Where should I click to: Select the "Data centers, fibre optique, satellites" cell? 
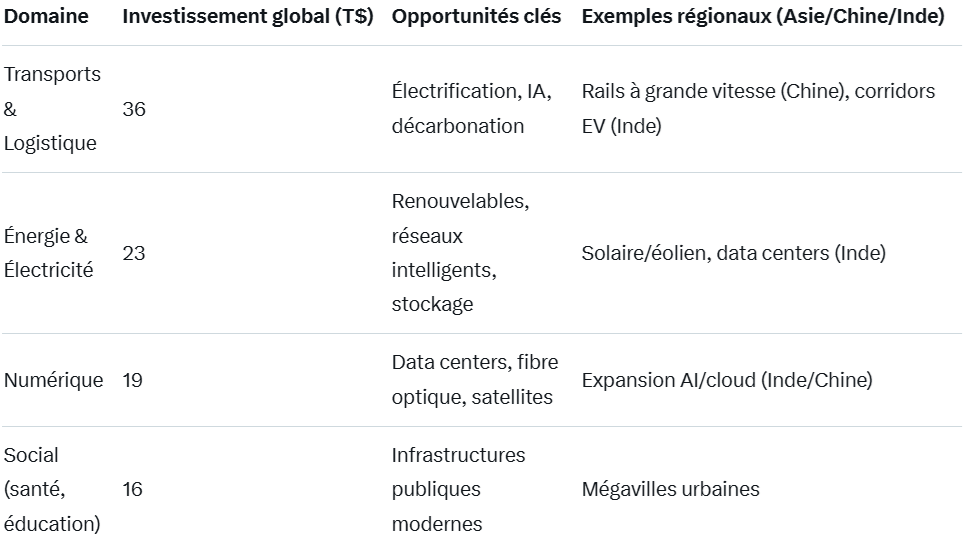[x=475, y=380]
